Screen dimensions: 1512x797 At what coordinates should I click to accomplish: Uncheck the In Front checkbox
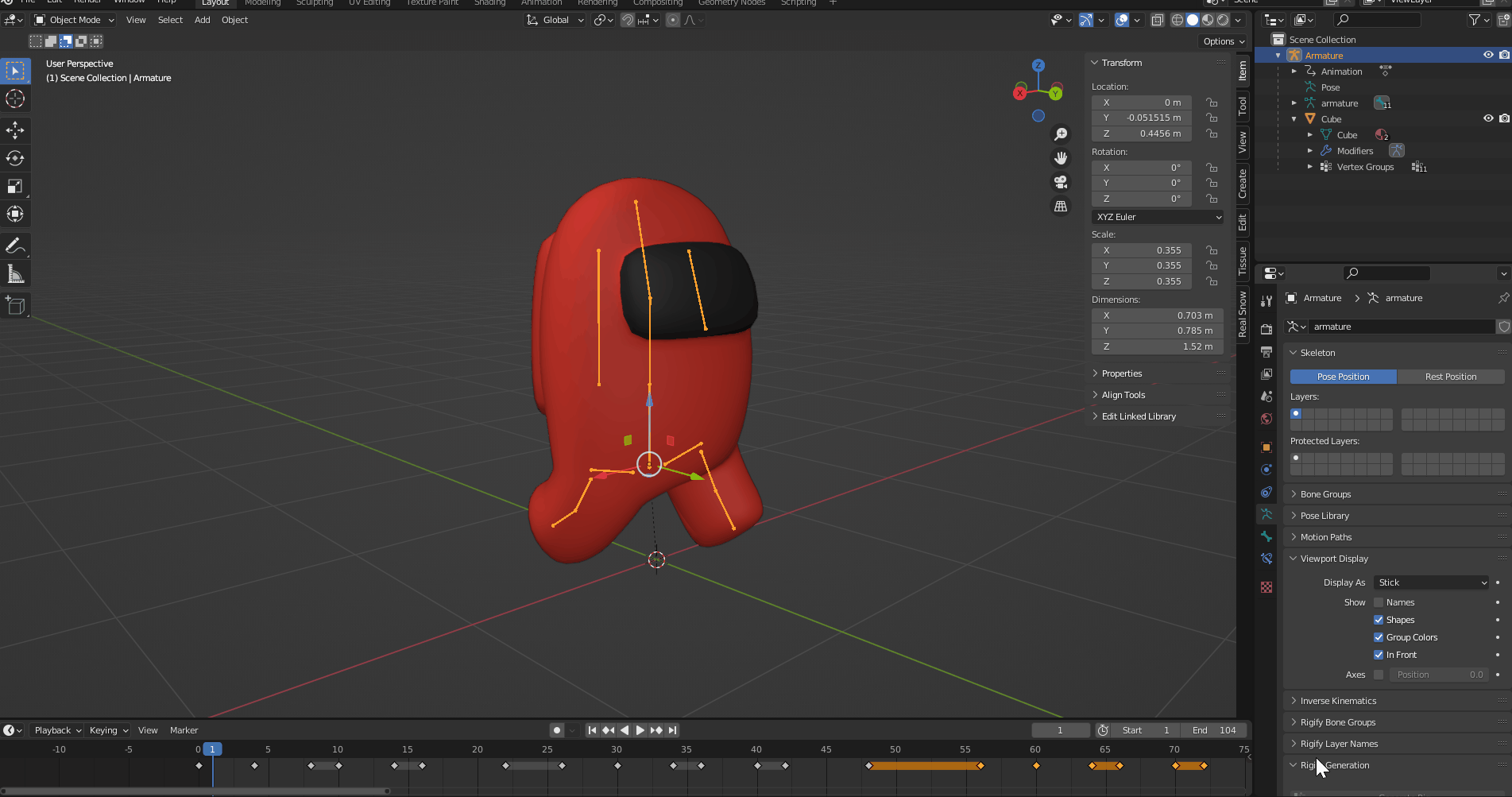1379,655
